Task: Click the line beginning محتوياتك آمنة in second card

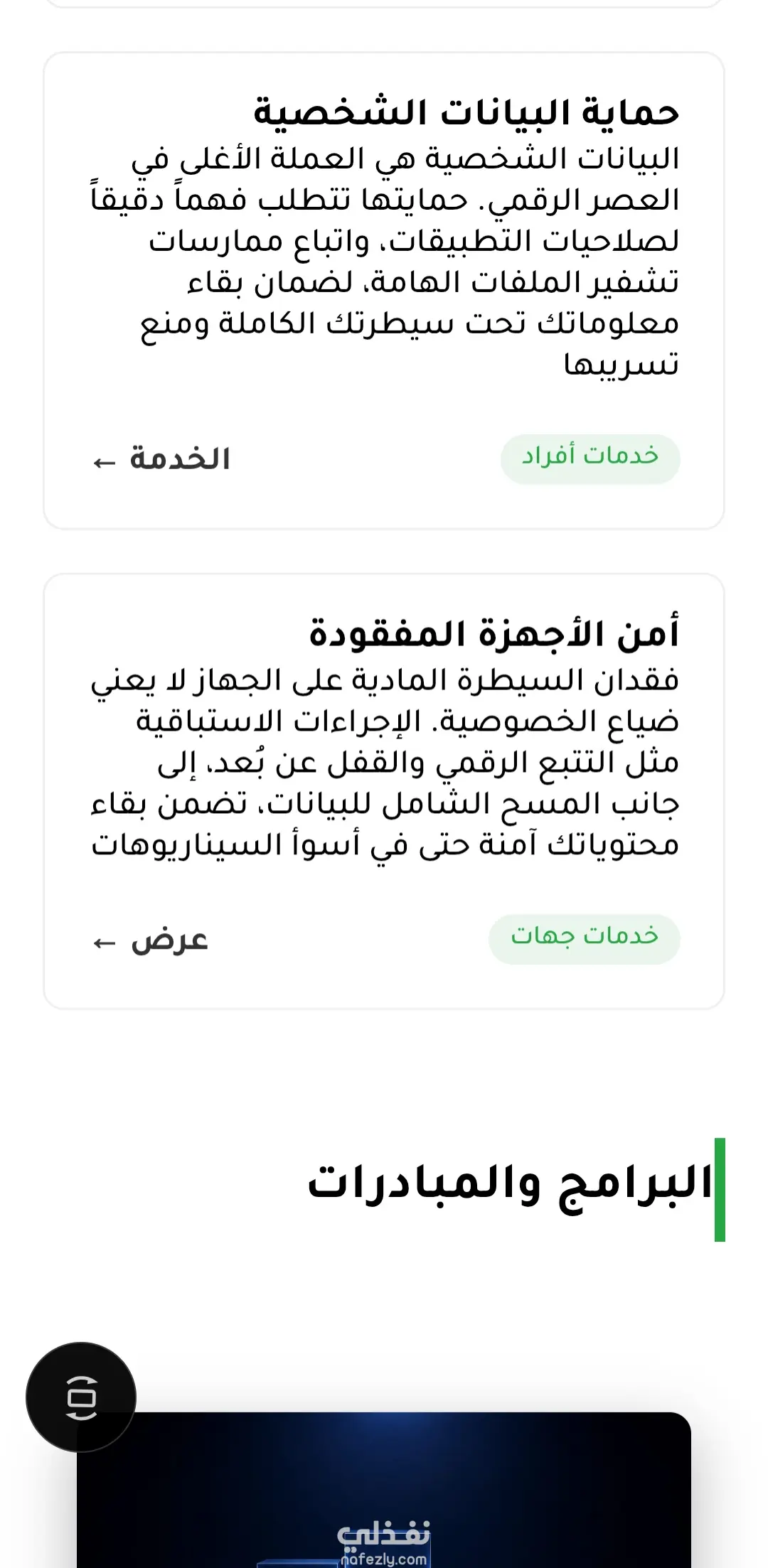Action: pyautogui.click(x=385, y=844)
